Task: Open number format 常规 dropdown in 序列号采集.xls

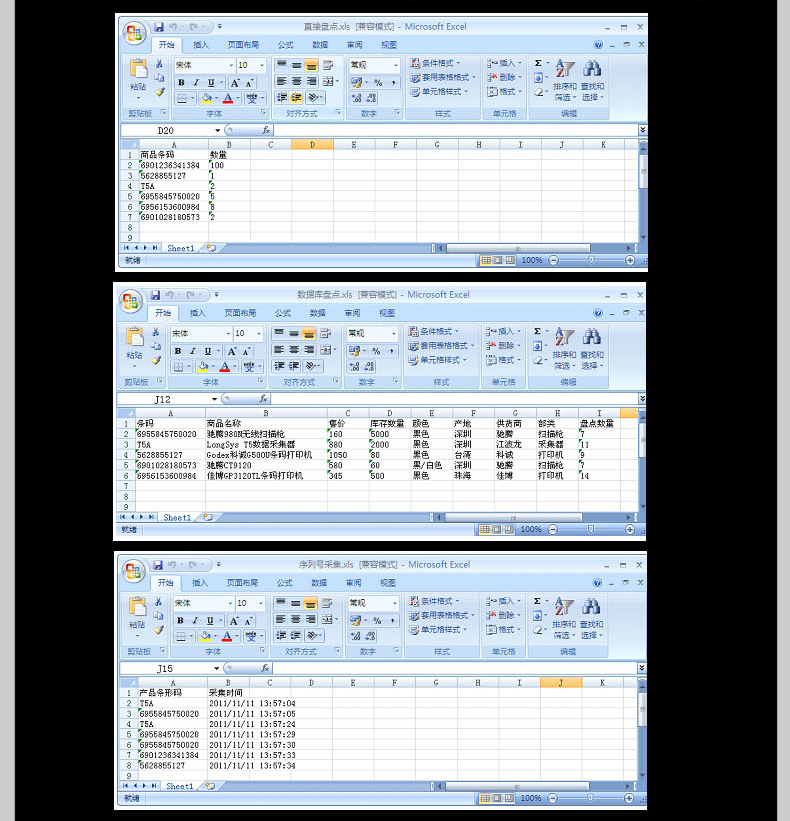Action: click(x=394, y=603)
